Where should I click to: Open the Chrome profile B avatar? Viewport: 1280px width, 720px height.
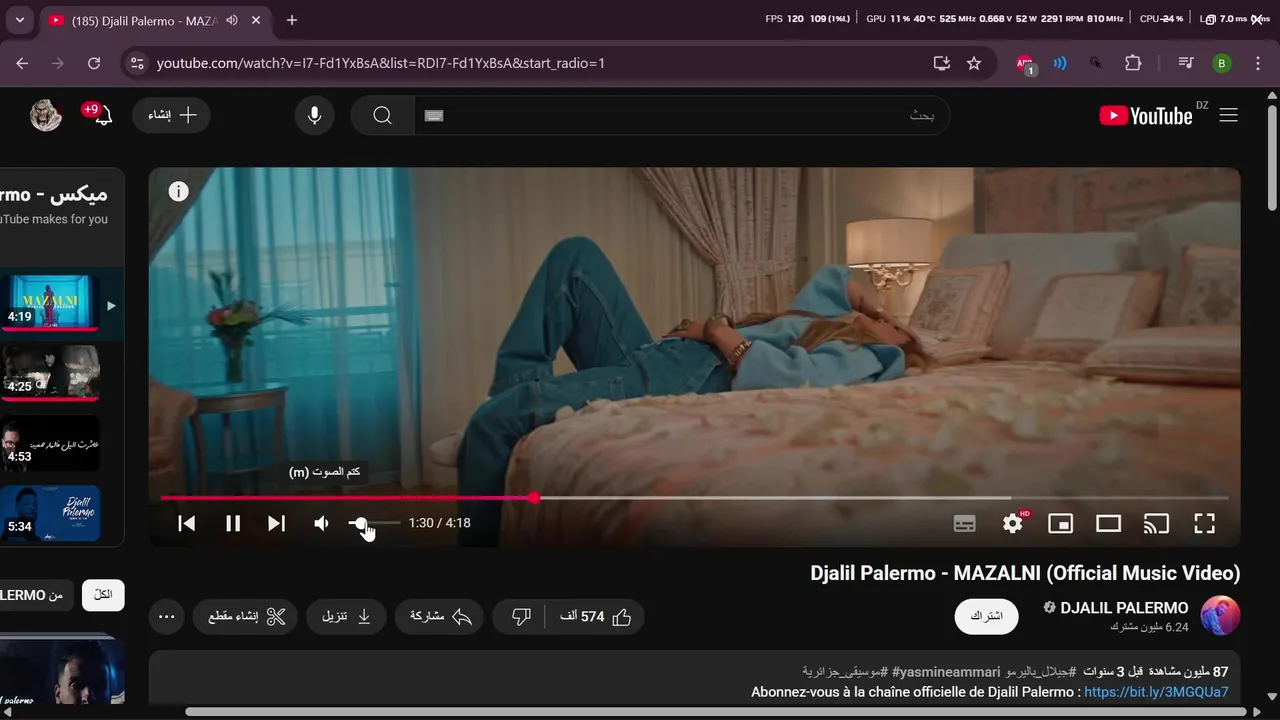tap(1221, 63)
